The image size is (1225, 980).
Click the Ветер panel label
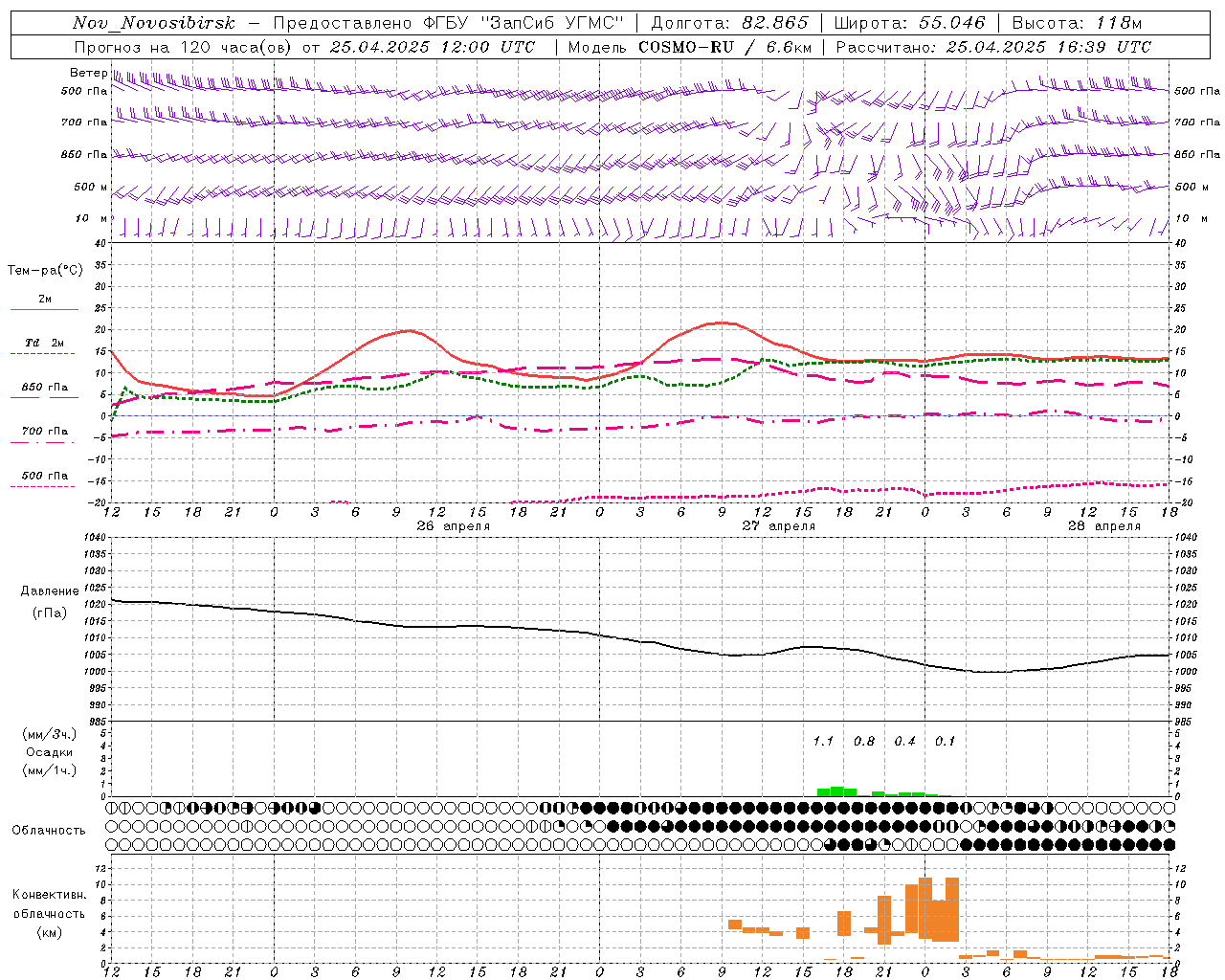[x=88, y=73]
